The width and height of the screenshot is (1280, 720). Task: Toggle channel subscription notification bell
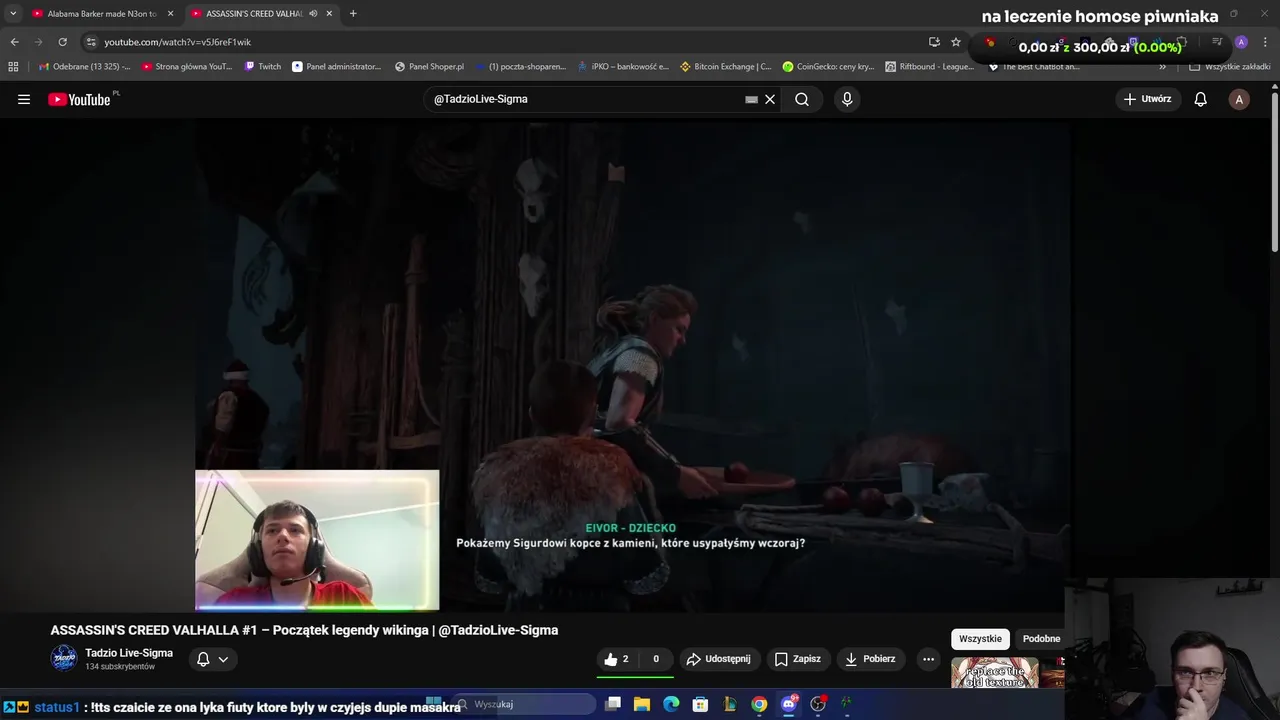(x=213, y=659)
